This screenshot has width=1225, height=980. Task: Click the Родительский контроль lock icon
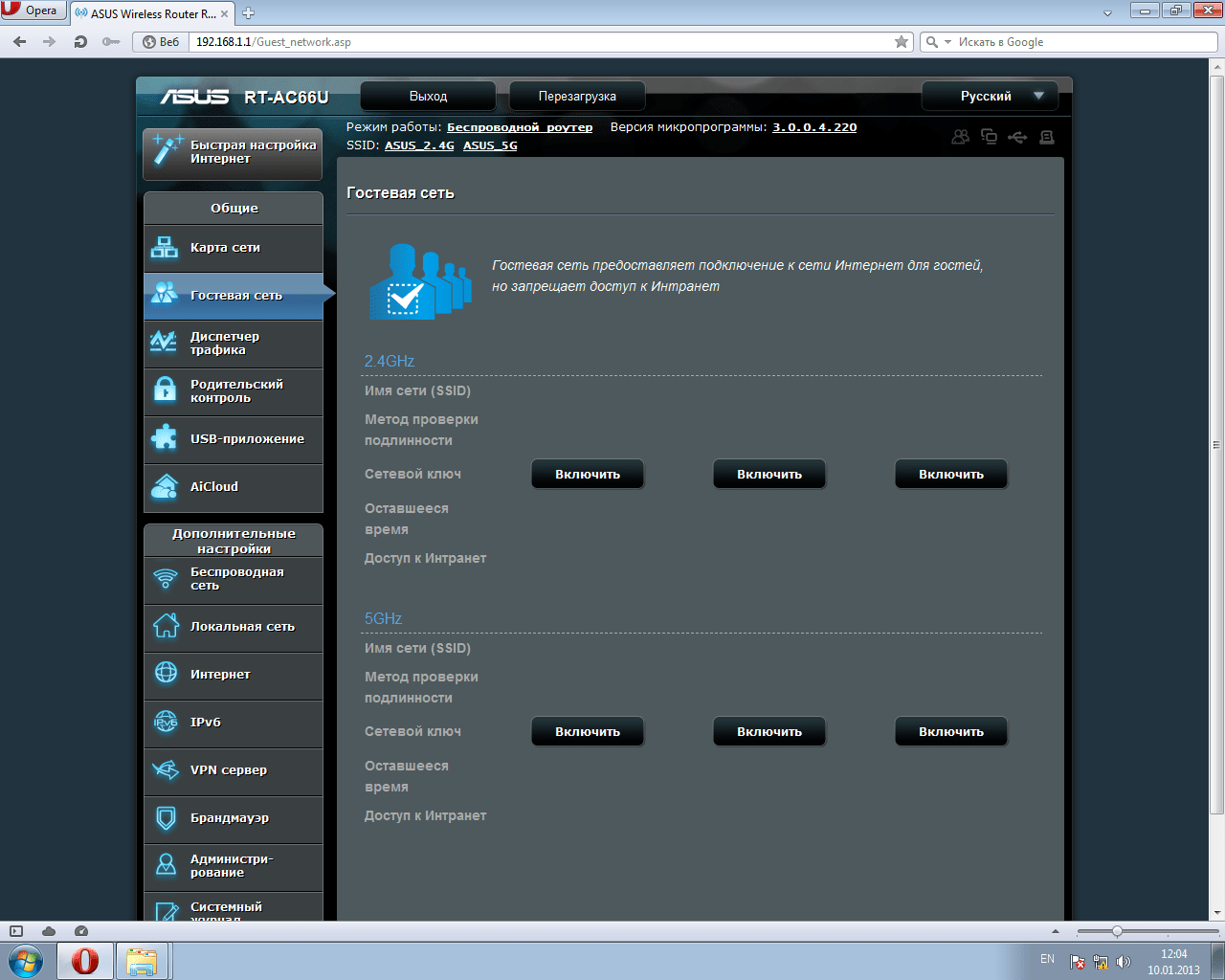click(x=165, y=390)
